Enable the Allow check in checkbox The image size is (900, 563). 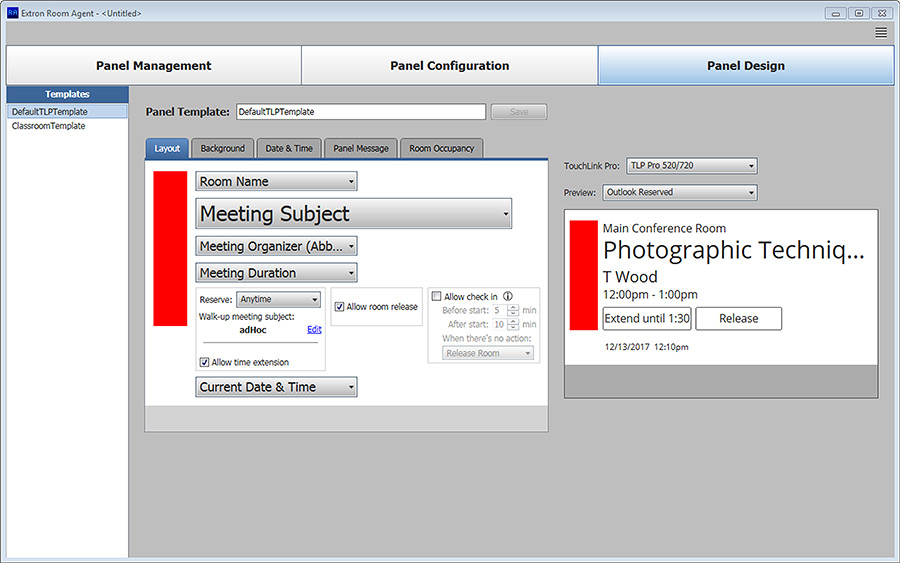point(436,297)
